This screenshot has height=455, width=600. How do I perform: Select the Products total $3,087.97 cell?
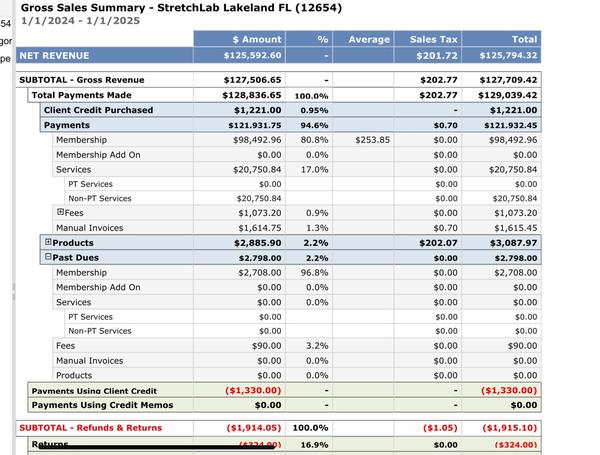(x=511, y=243)
